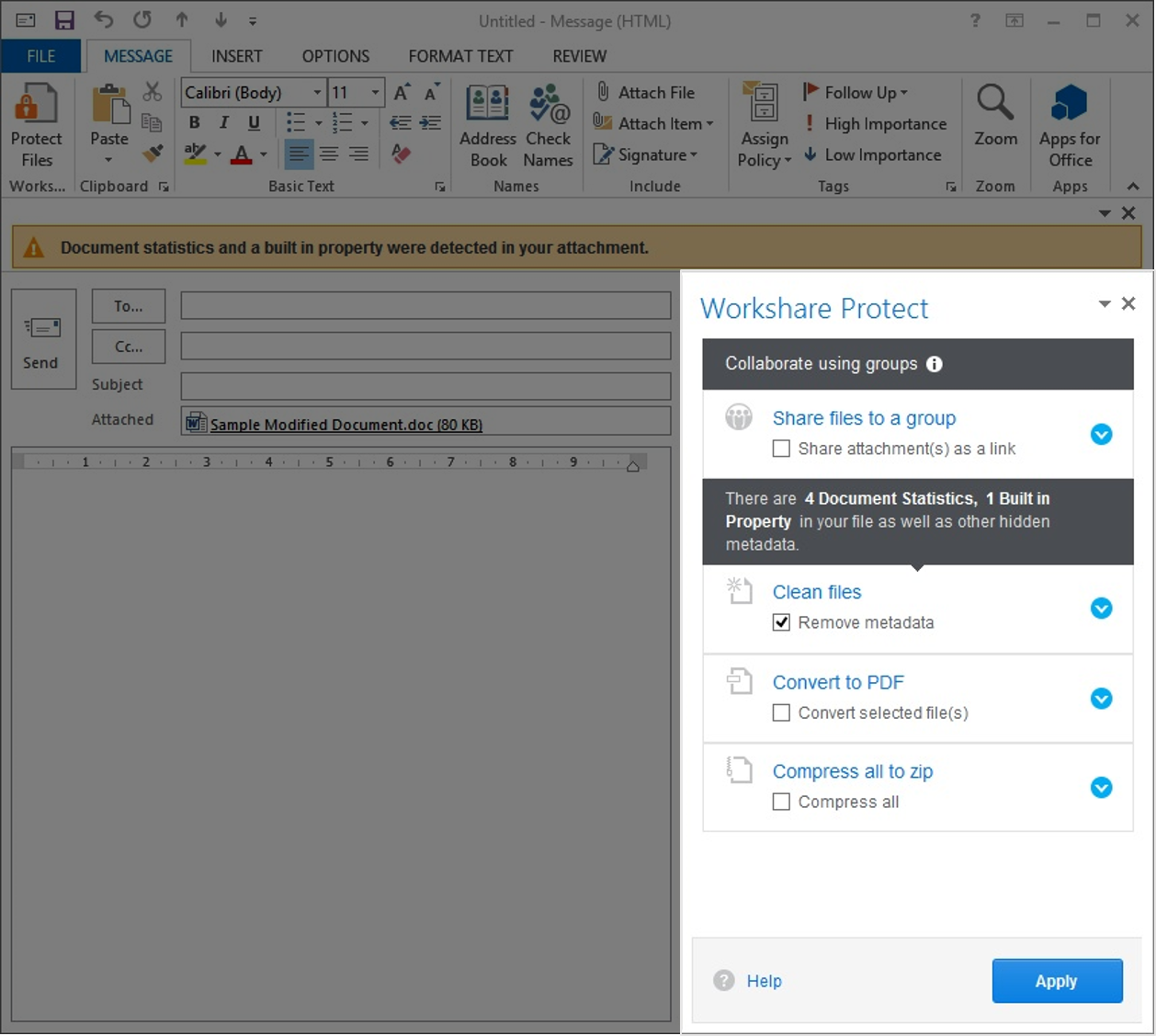This screenshot has width=1156, height=1036.
Task: Enable Share attachment(s) as a link
Action: 781,449
